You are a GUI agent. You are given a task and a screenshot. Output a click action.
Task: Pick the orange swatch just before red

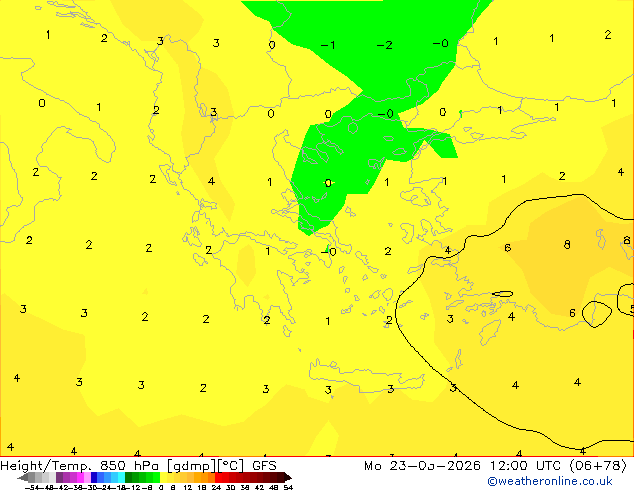tap(211, 477)
